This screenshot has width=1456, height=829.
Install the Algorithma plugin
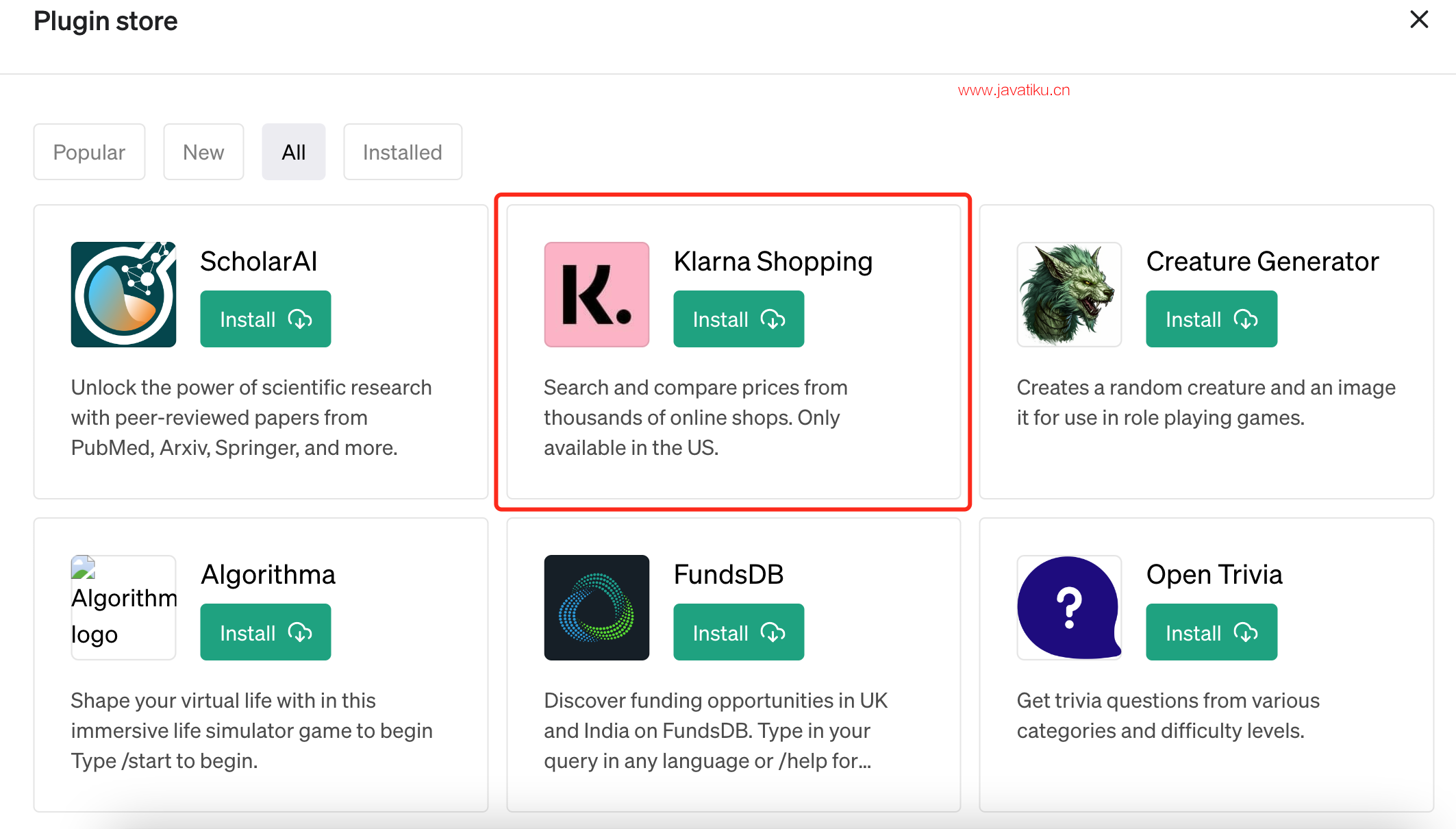pyautogui.click(x=266, y=632)
